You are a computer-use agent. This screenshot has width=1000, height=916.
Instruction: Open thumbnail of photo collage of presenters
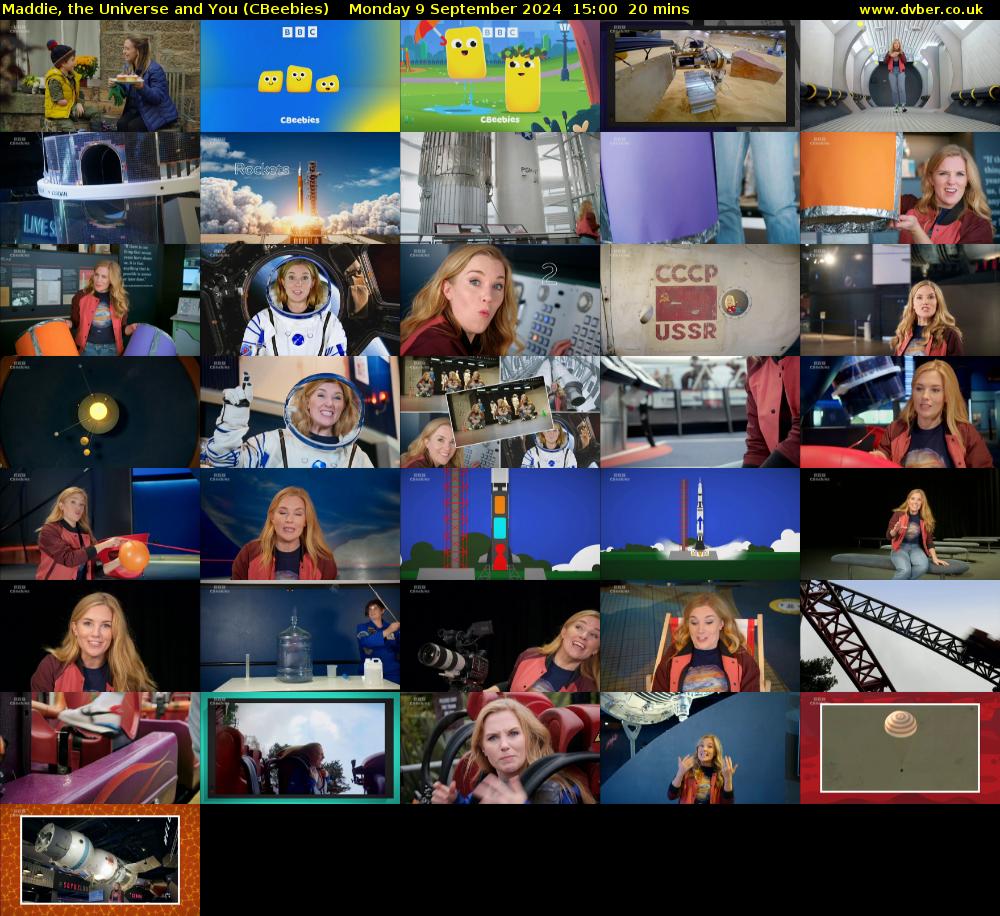(x=500, y=412)
